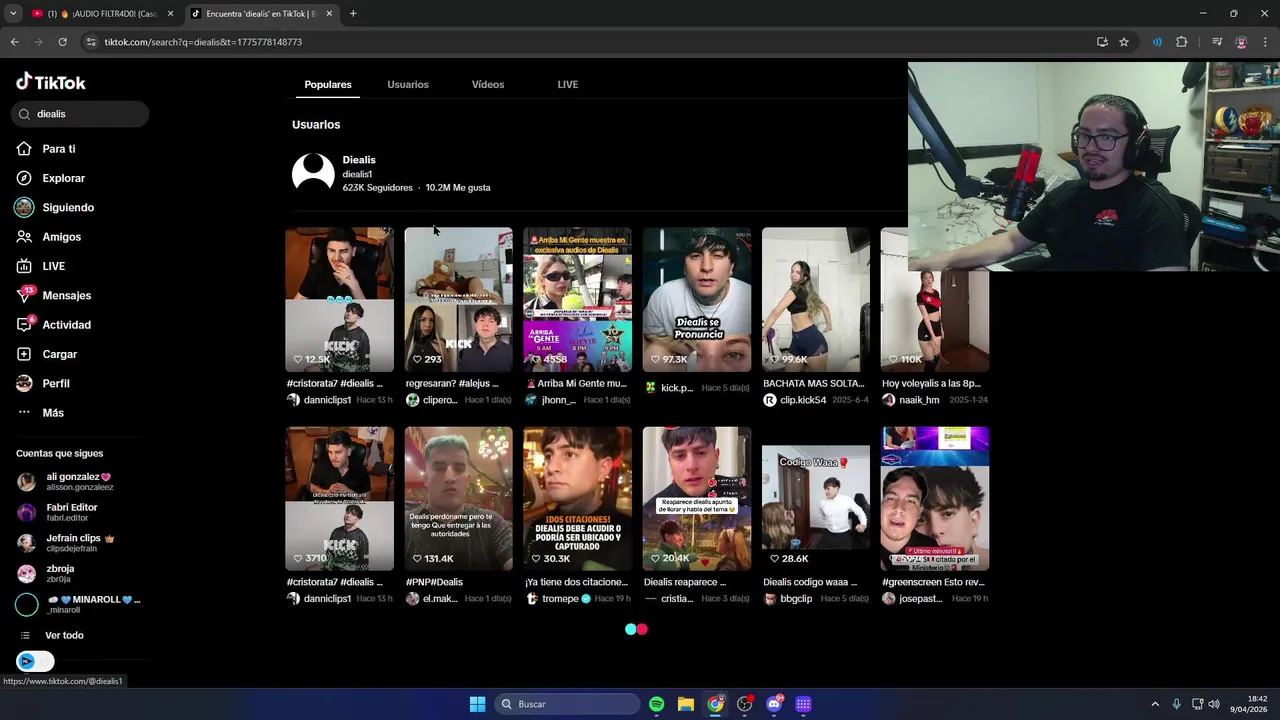This screenshot has height=720, width=1280.
Task: Open followed account ali gonzalez
Action: tap(80, 482)
